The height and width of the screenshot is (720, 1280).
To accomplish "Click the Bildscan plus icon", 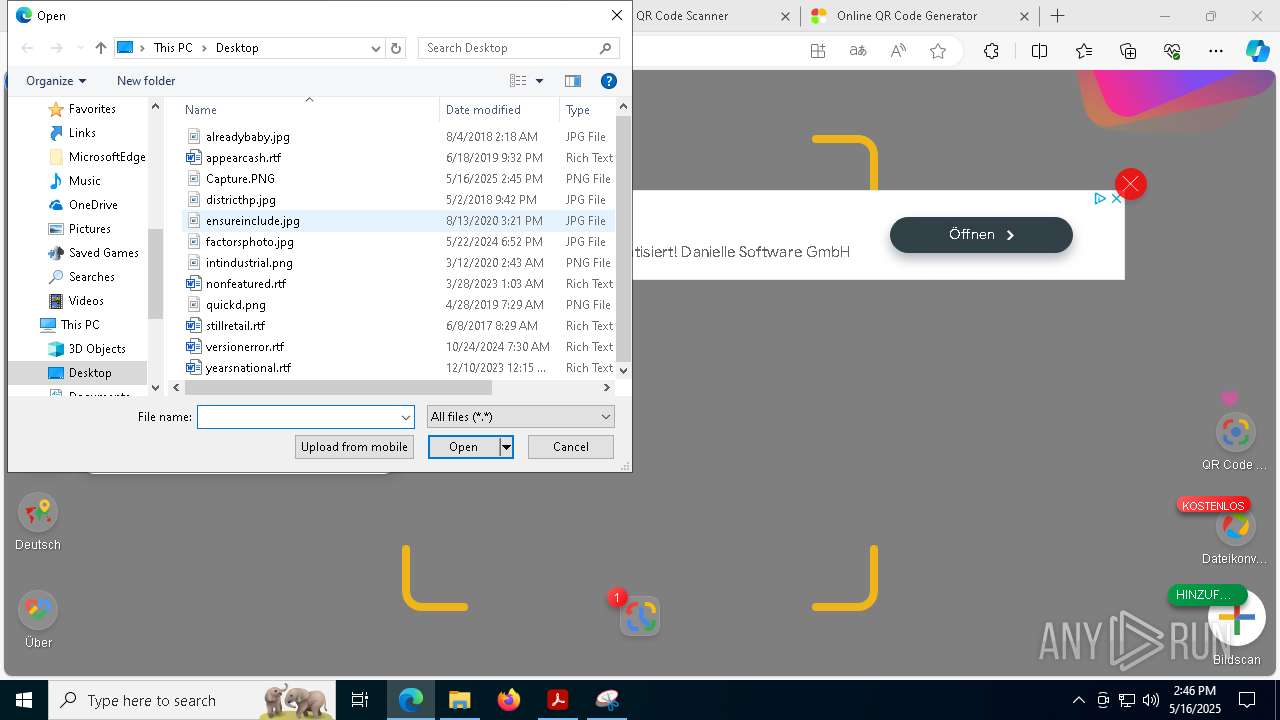I will pos(1237,619).
